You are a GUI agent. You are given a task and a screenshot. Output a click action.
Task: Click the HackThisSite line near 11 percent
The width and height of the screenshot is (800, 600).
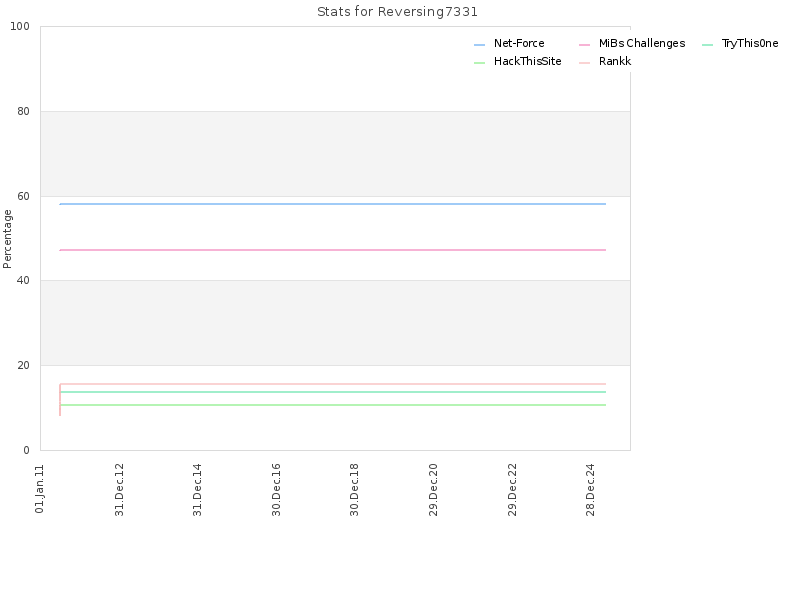[x=333, y=405]
